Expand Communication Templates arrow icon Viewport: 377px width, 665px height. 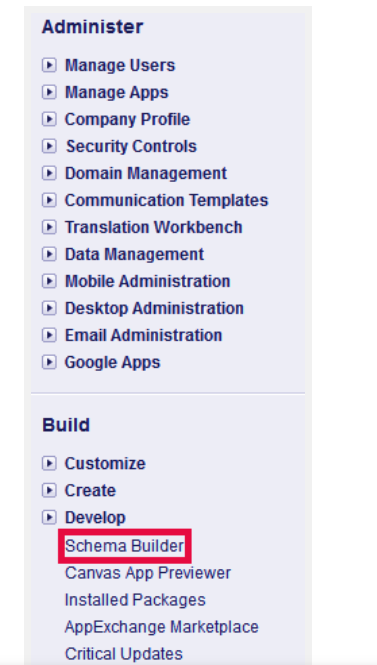(49, 200)
